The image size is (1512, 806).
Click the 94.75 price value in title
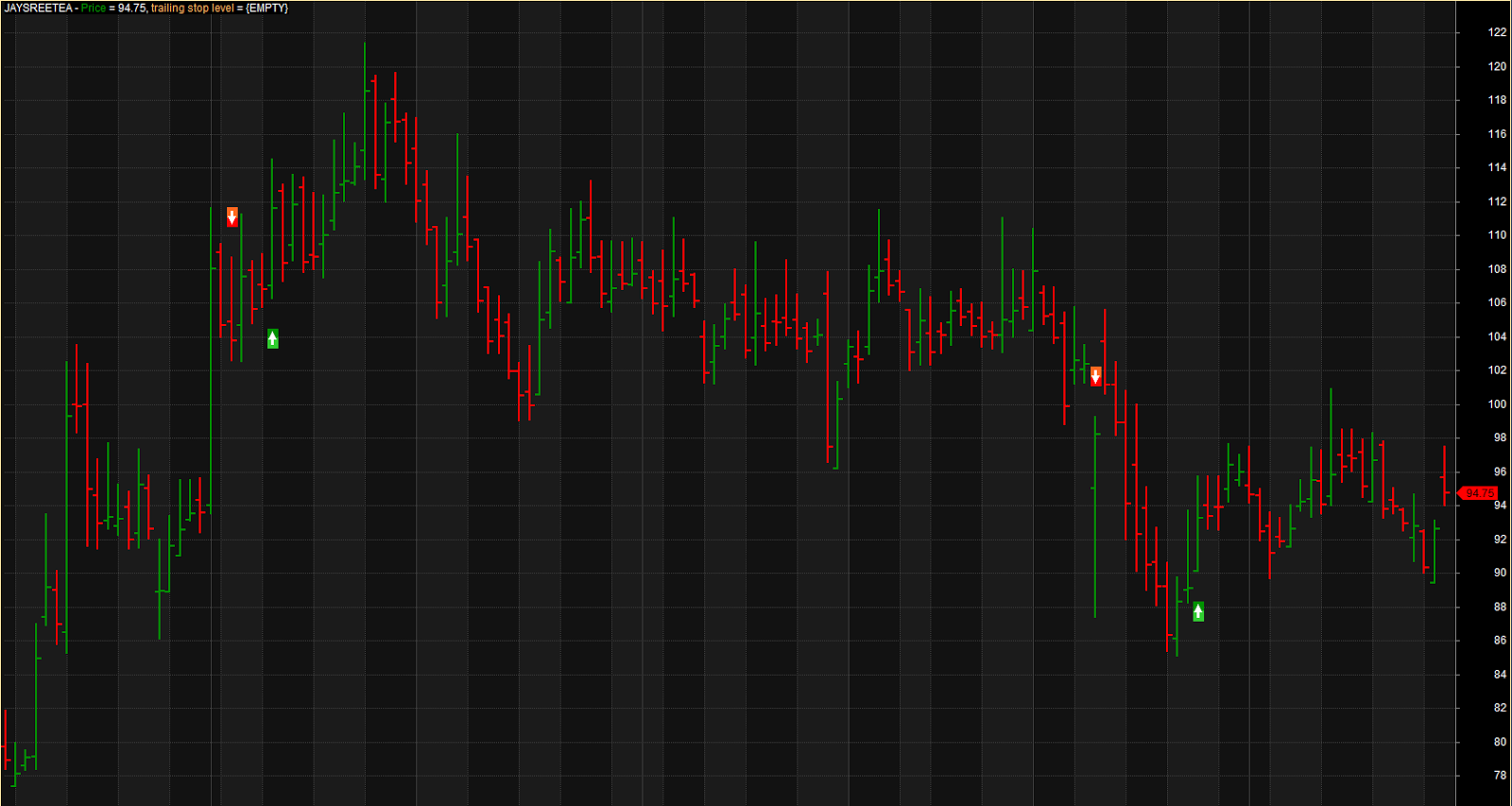pyautogui.click(x=131, y=8)
